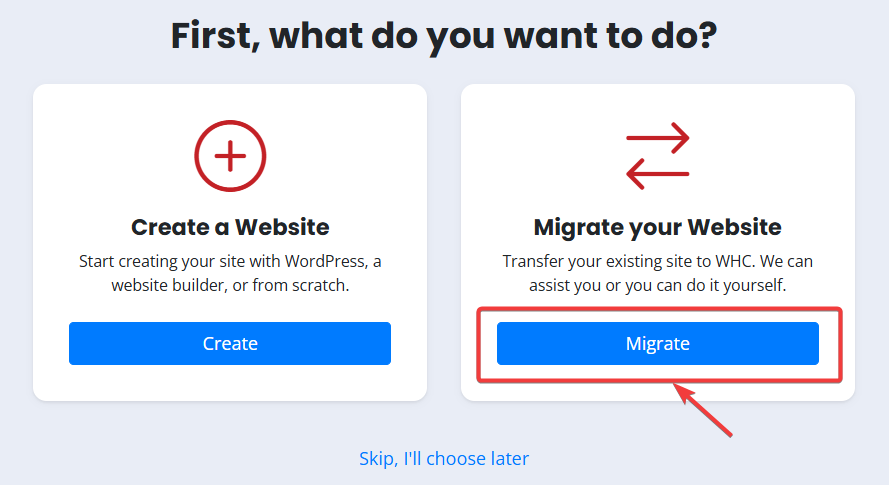Click the left-pointing arrow in migrate icon
The width and height of the screenshot is (889, 485).
[x=658, y=174]
